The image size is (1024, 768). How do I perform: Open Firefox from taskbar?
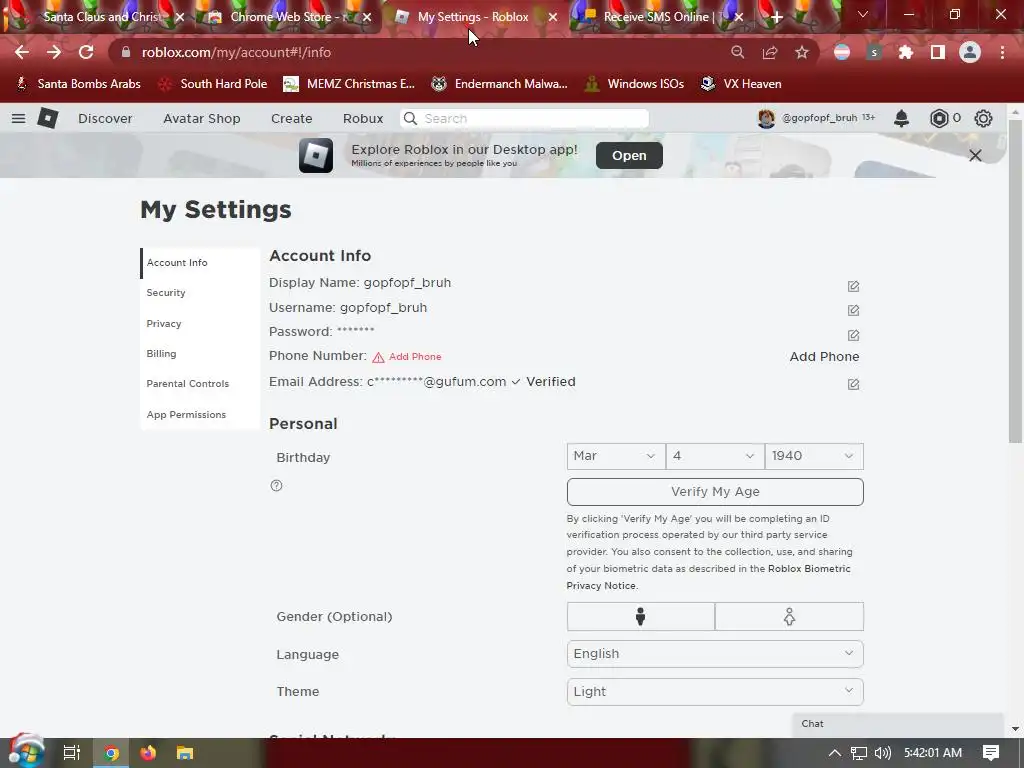click(x=148, y=753)
